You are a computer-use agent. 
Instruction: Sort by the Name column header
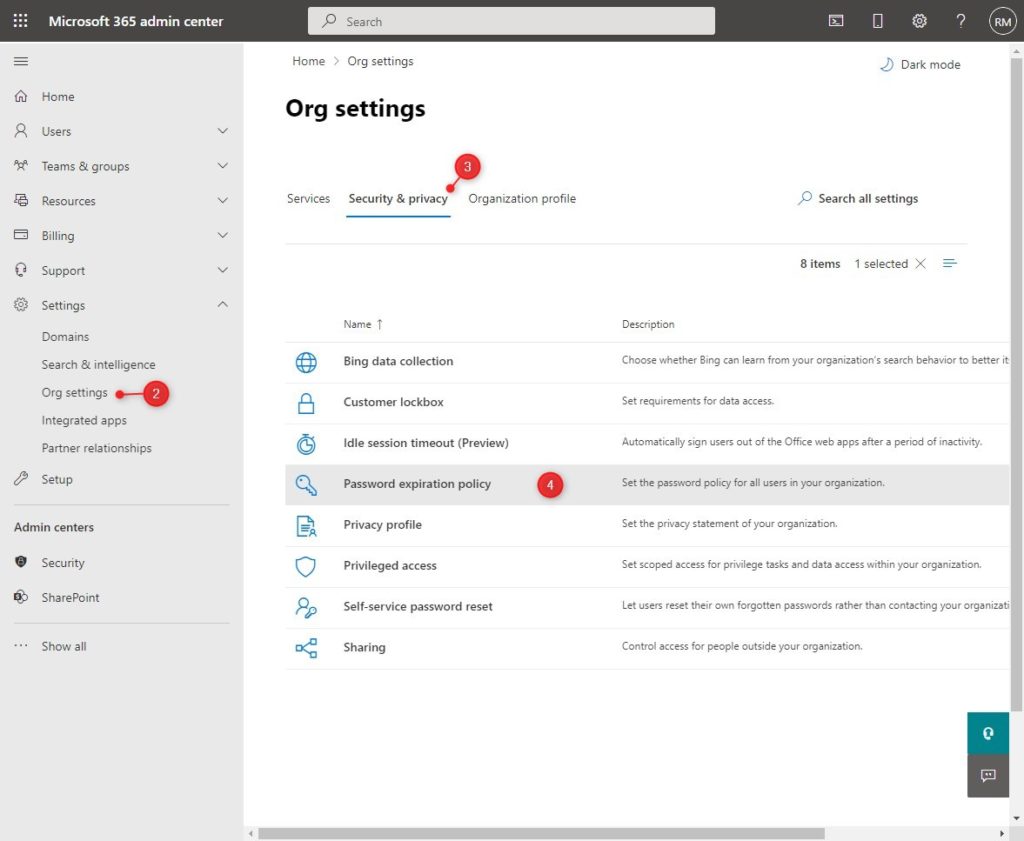363,324
